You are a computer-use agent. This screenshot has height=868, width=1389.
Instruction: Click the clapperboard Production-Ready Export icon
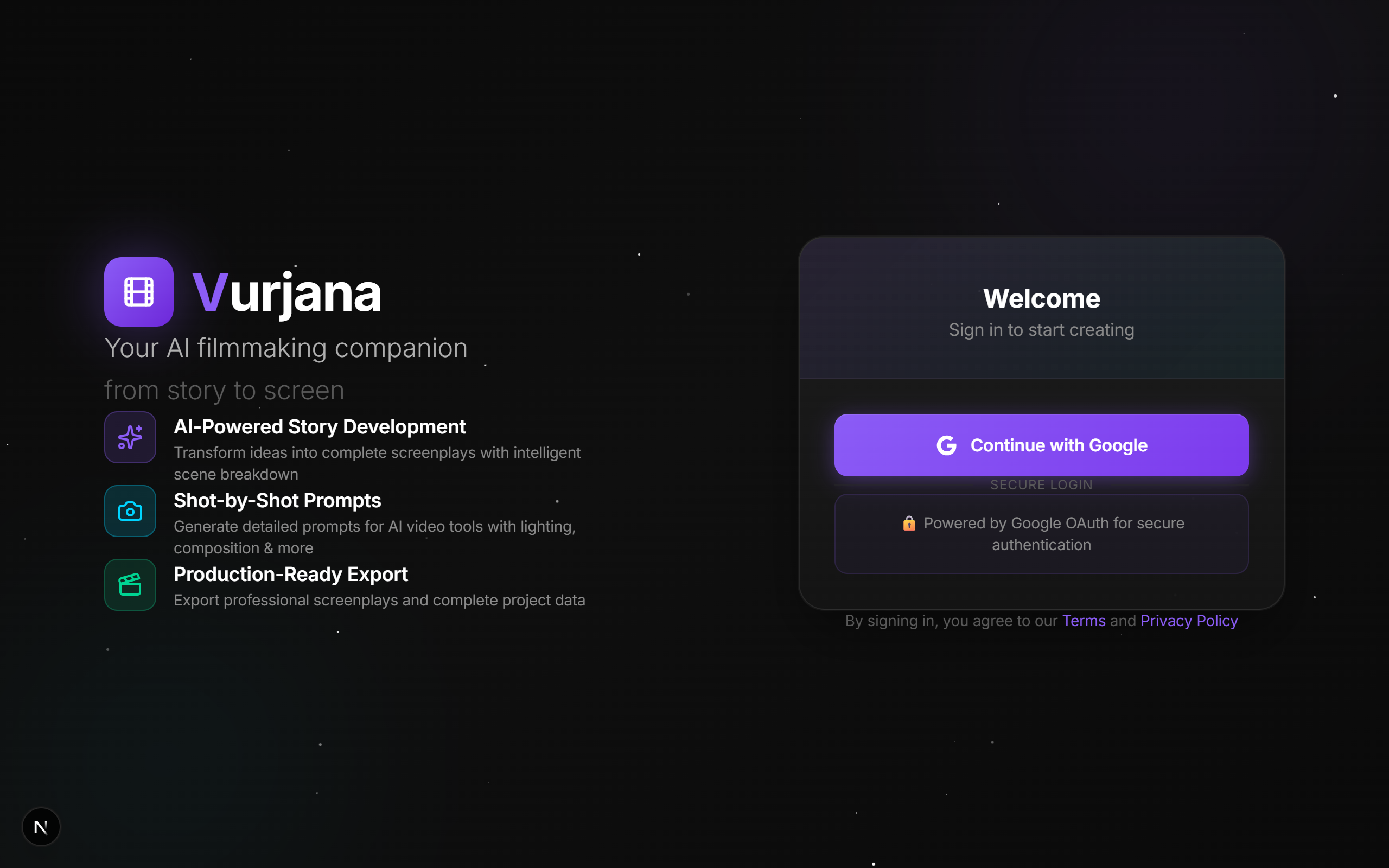(x=130, y=584)
